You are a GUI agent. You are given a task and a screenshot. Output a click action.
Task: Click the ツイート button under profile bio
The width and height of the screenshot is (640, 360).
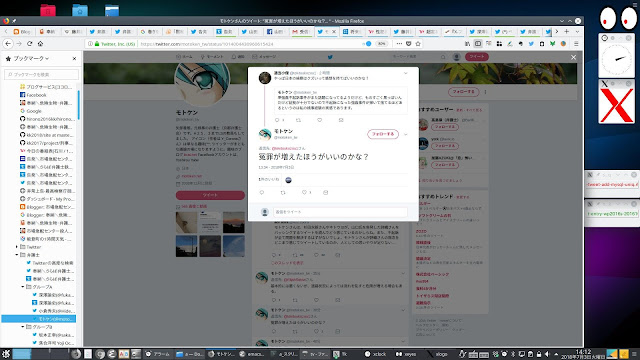coord(210,195)
